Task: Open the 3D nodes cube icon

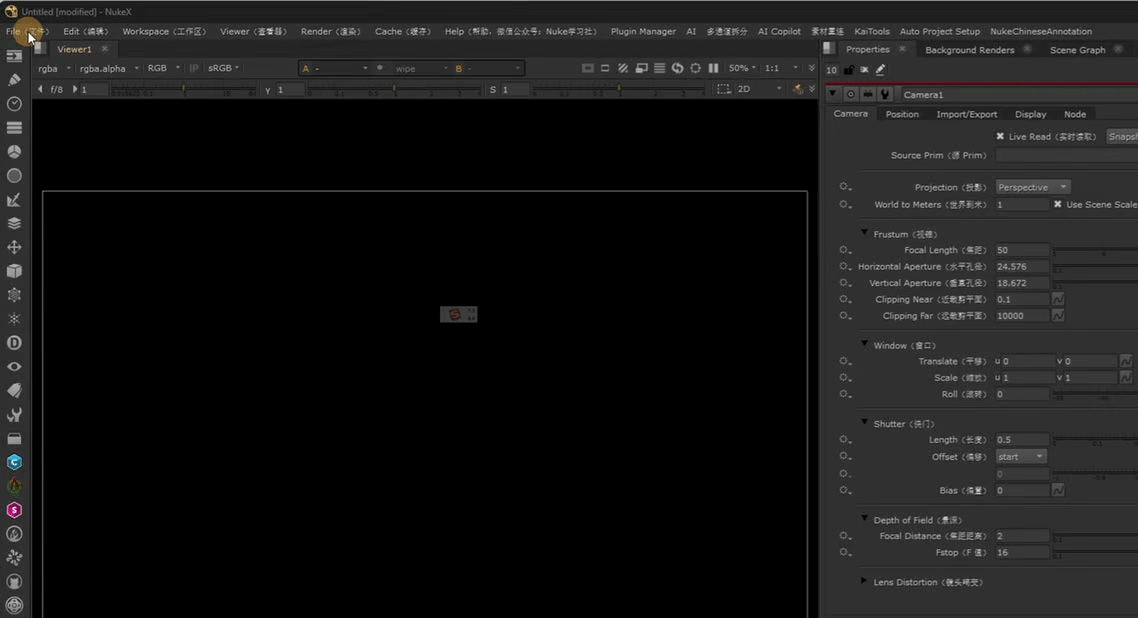Action: coord(14,271)
